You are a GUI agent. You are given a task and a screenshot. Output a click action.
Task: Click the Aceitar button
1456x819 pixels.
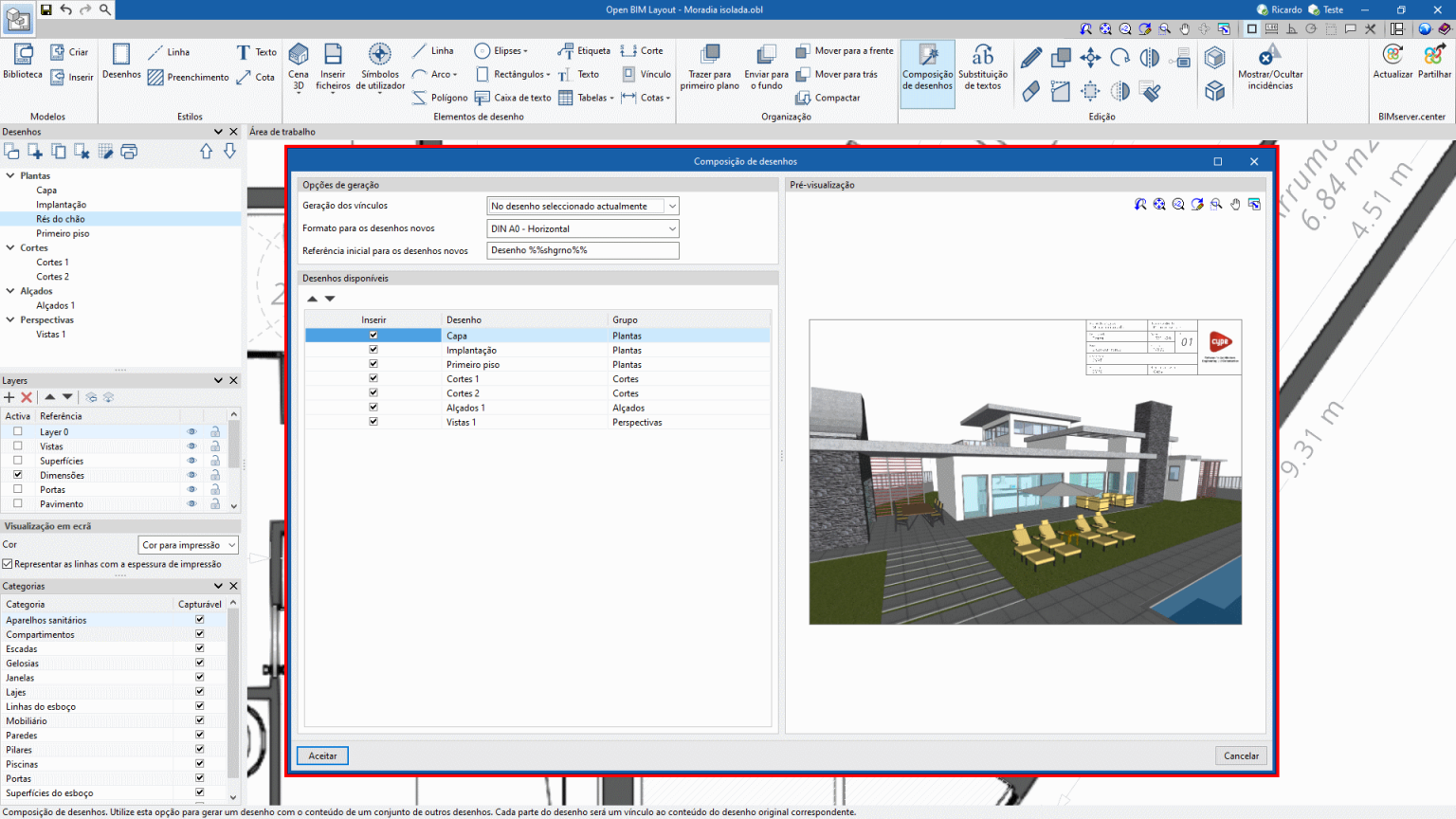click(321, 755)
